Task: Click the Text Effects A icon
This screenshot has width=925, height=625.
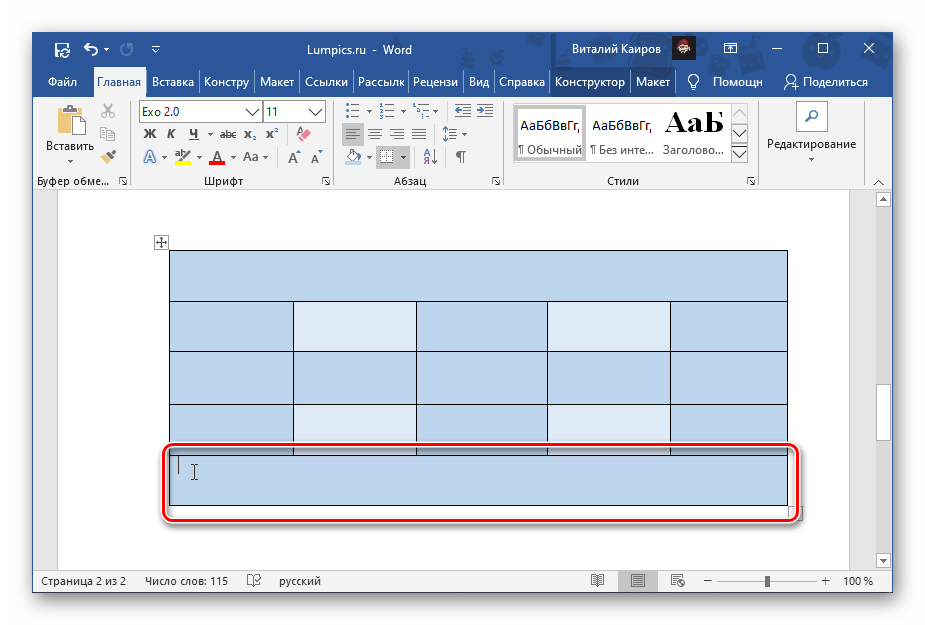Action: pyautogui.click(x=150, y=157)
